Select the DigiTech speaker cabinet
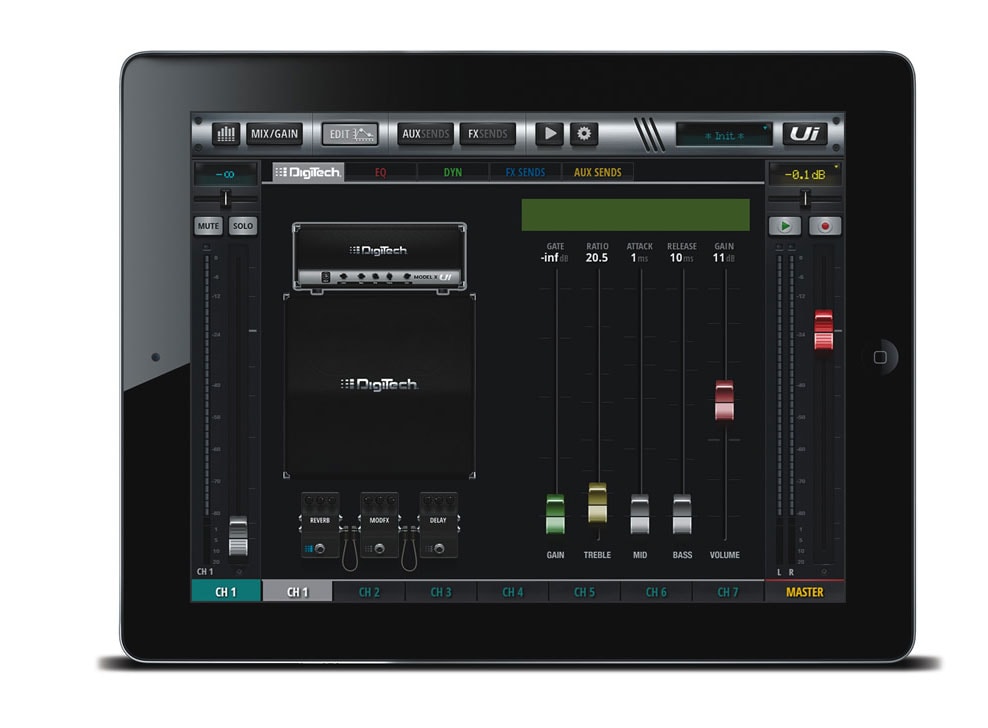Screen dimensions: 988x728 (379, 386)
